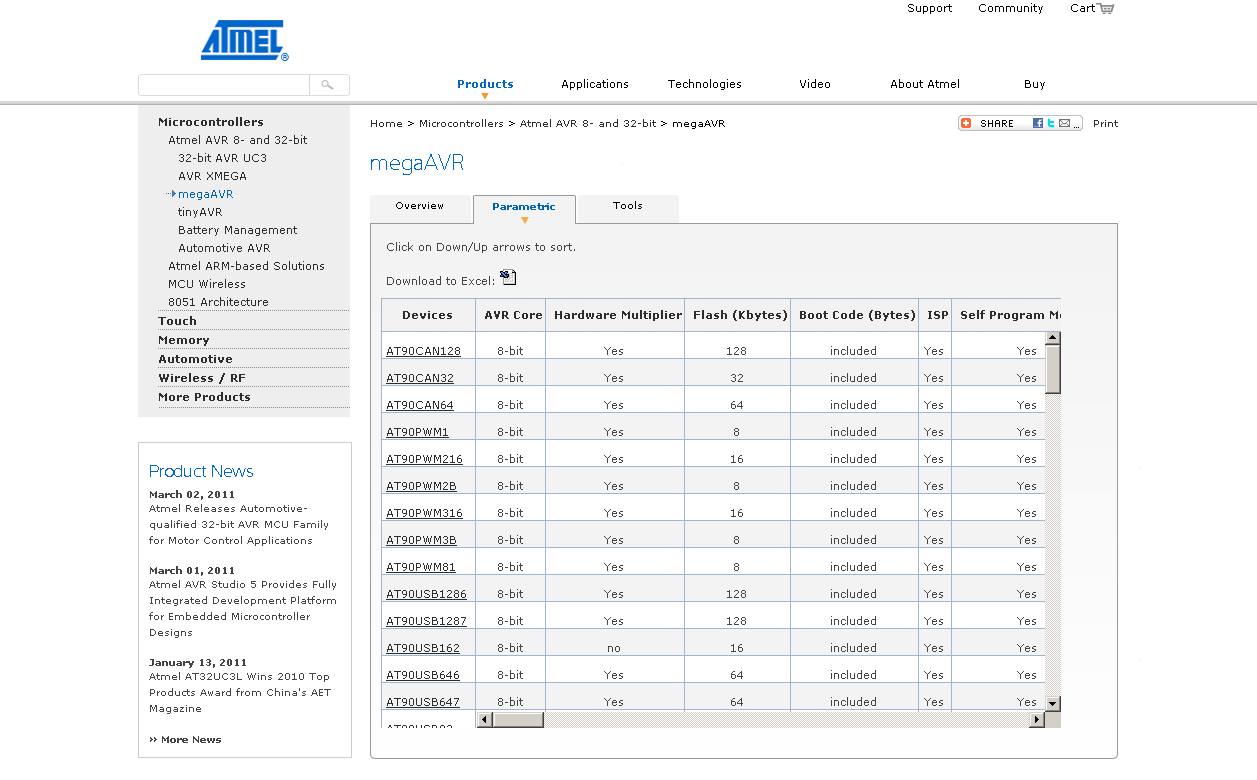1257x780 pixels.
Task: Share page via Facebook icon
Action: click(1038, 124)
